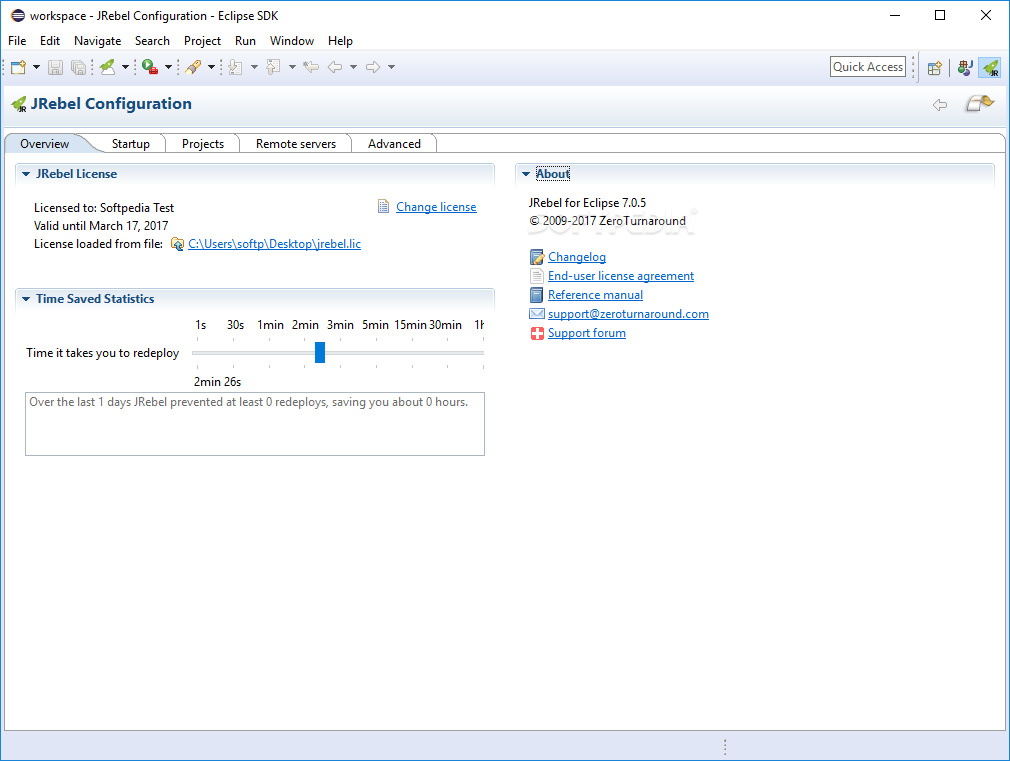Open the Next Annotation dropdown arrow
Viewport: 1010px width, 761px height.
(254, 67)
